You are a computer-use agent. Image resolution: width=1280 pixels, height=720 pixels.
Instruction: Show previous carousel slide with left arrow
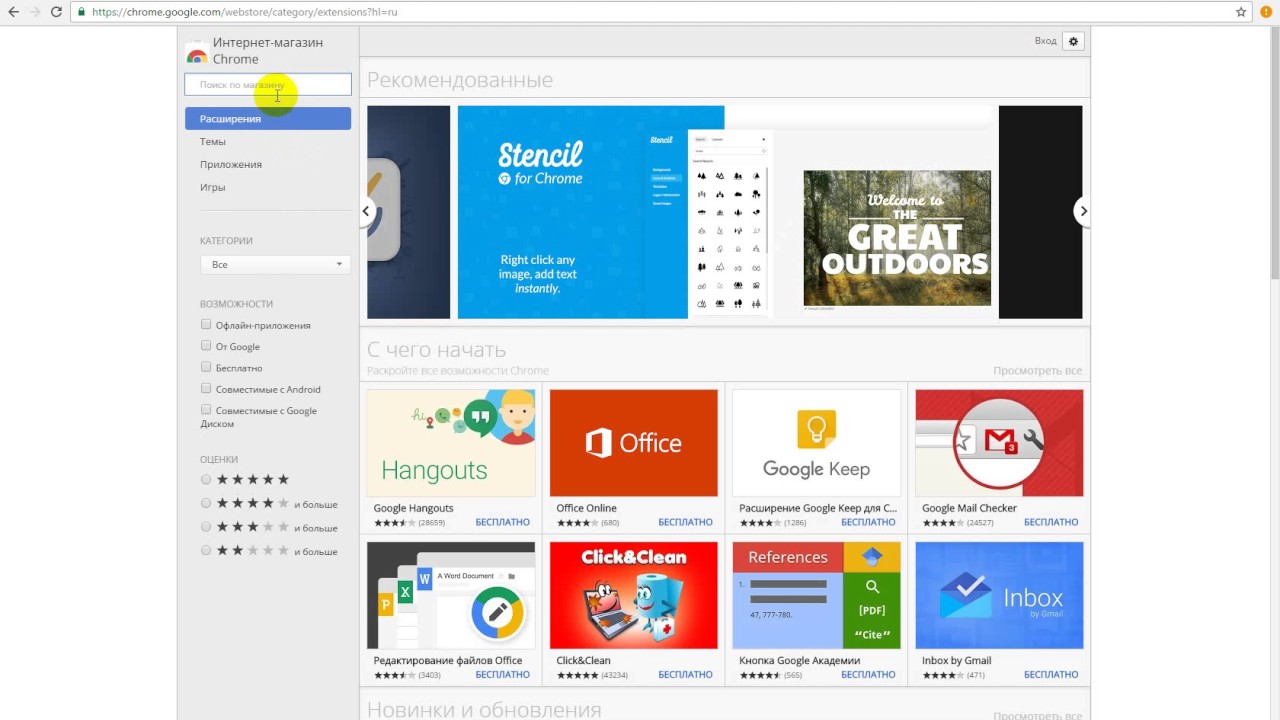(x=366, y=211)
